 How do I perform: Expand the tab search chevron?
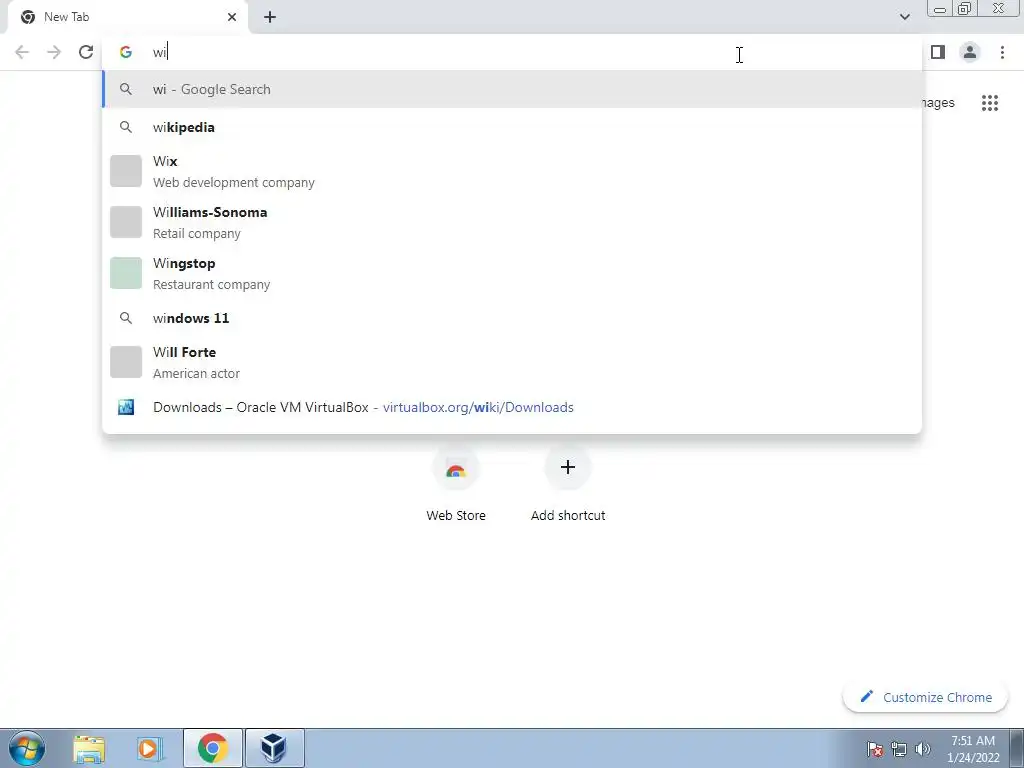(904, 17)
